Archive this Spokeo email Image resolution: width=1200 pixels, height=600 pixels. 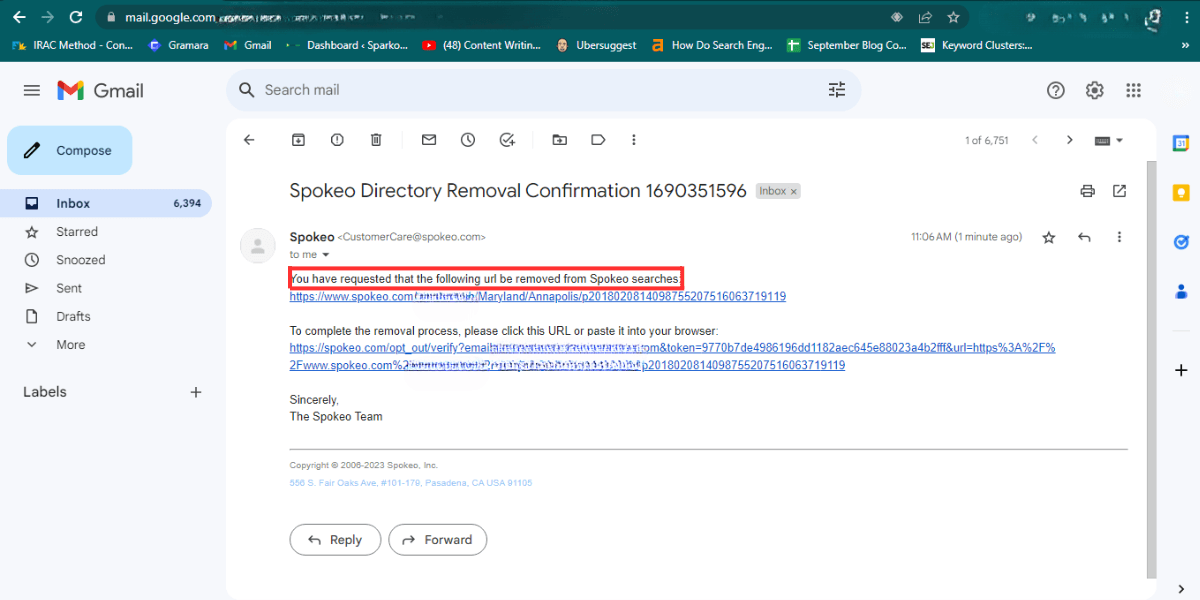pyautogui.click(x=298, y=140)
